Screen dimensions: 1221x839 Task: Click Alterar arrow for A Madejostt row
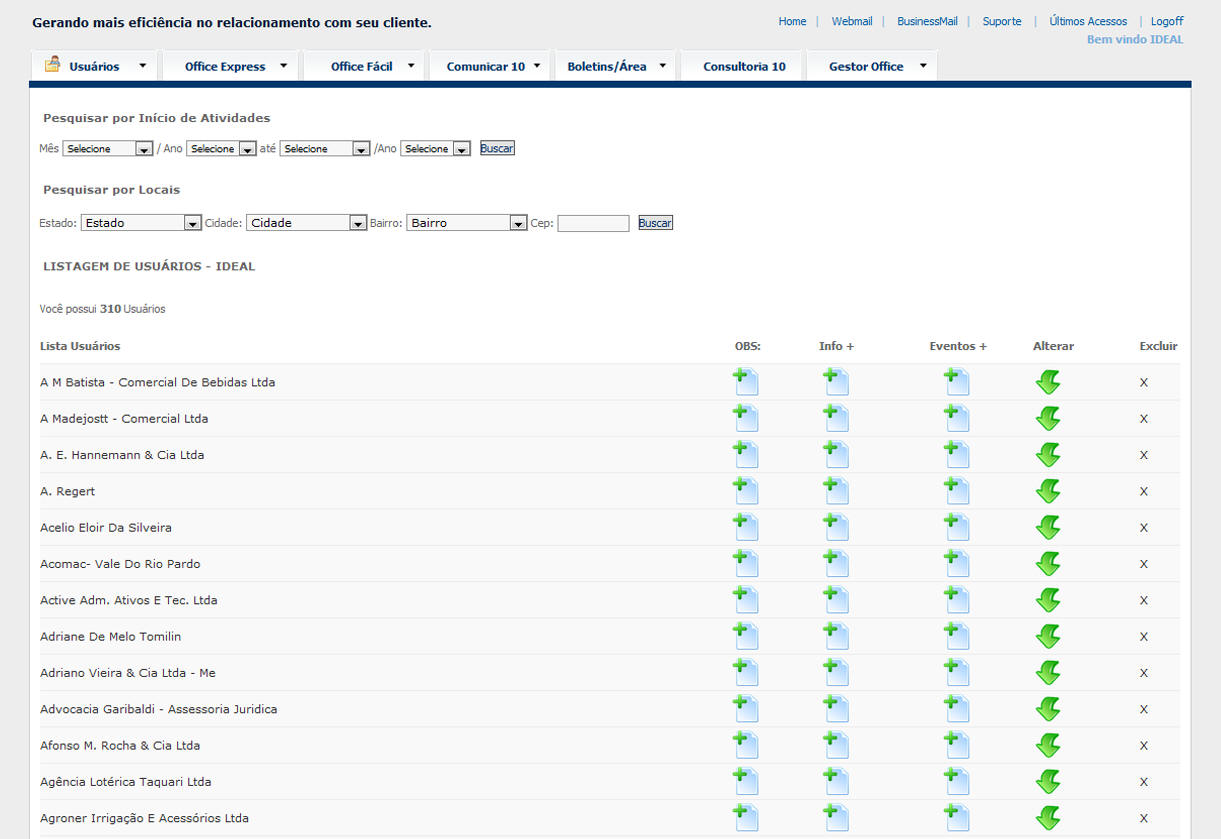1048,418
